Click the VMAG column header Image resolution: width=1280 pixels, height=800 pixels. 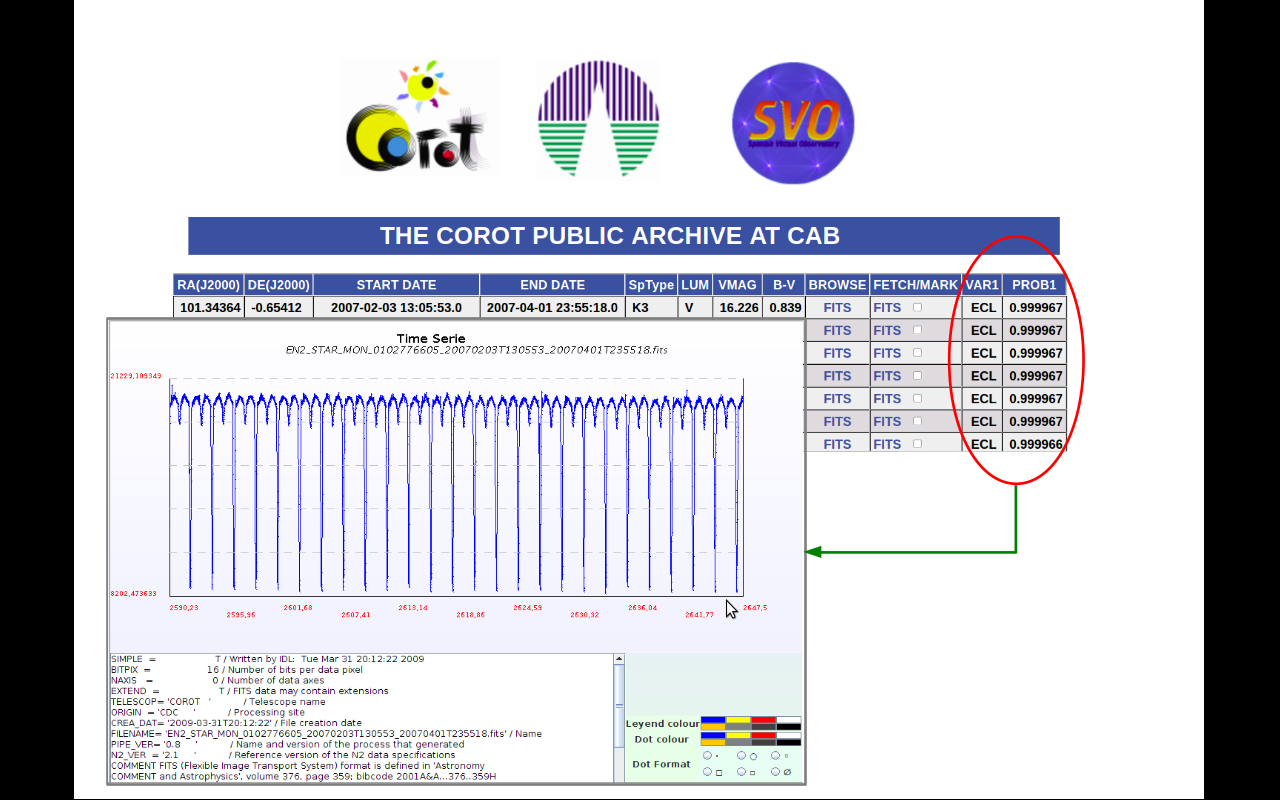tap(737, 285)
